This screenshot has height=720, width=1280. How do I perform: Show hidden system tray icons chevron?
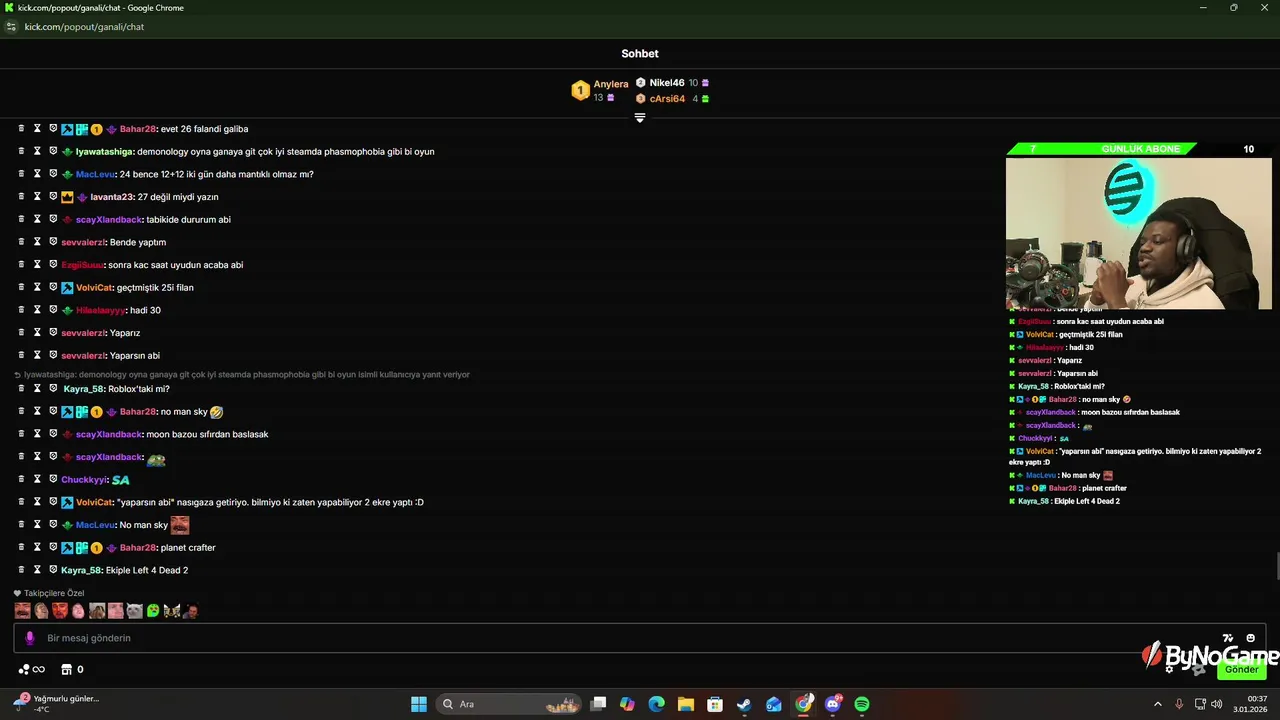1158,704
